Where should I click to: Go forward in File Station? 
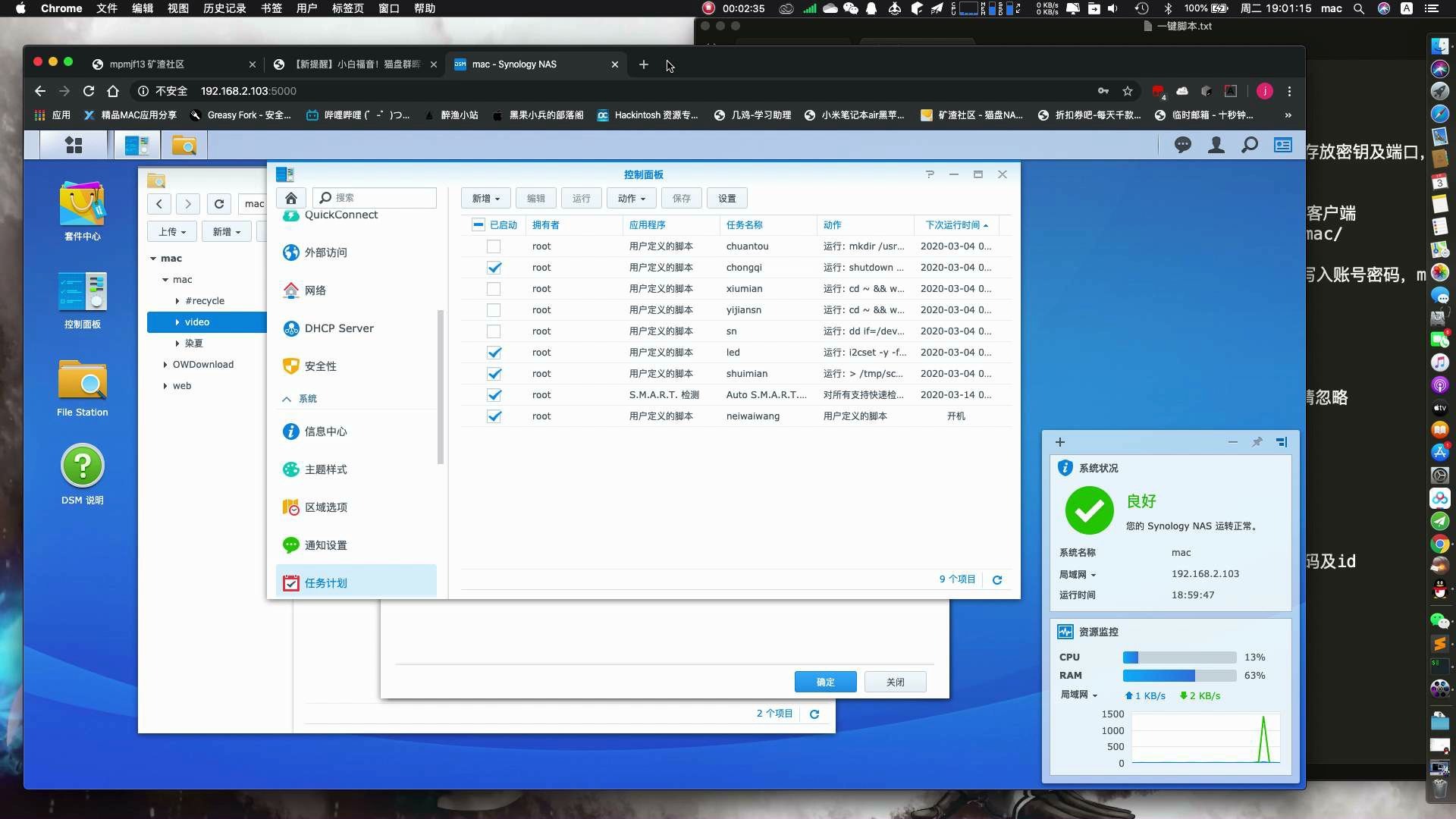(x=188, y=204)
